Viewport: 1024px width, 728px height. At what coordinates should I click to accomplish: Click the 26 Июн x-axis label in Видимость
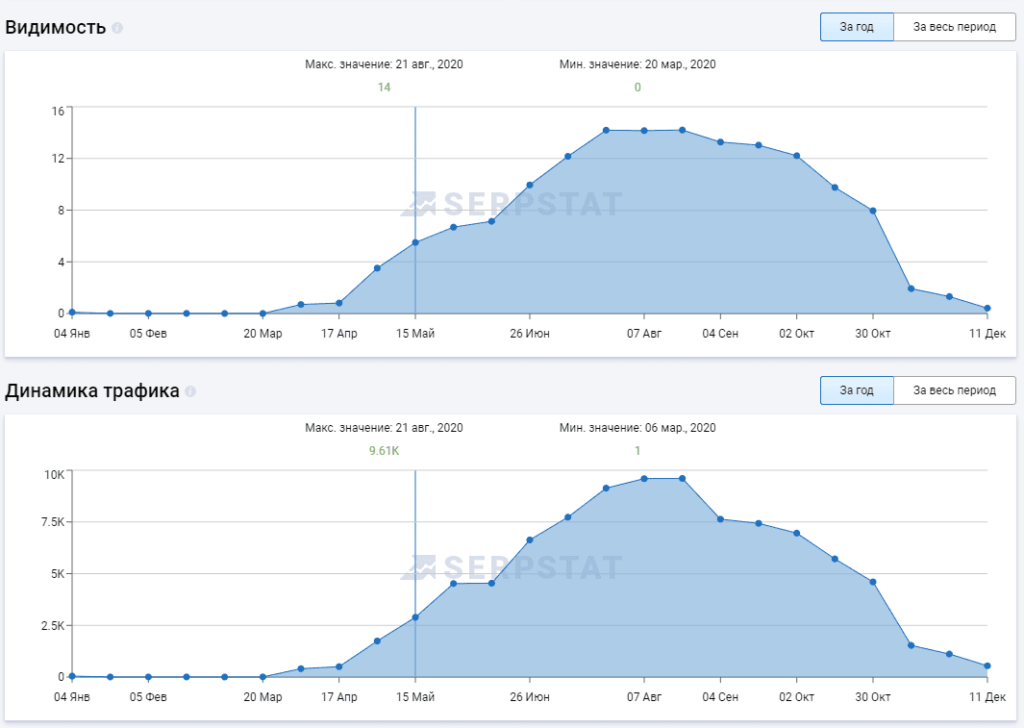530,334
